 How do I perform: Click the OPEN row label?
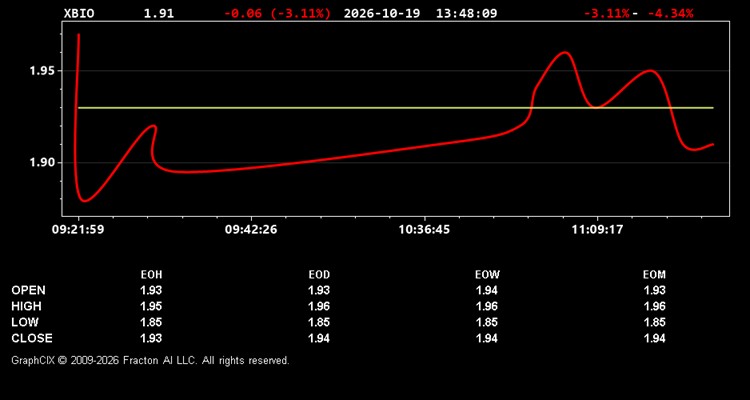pyautogui.click(x=29, y=290)
